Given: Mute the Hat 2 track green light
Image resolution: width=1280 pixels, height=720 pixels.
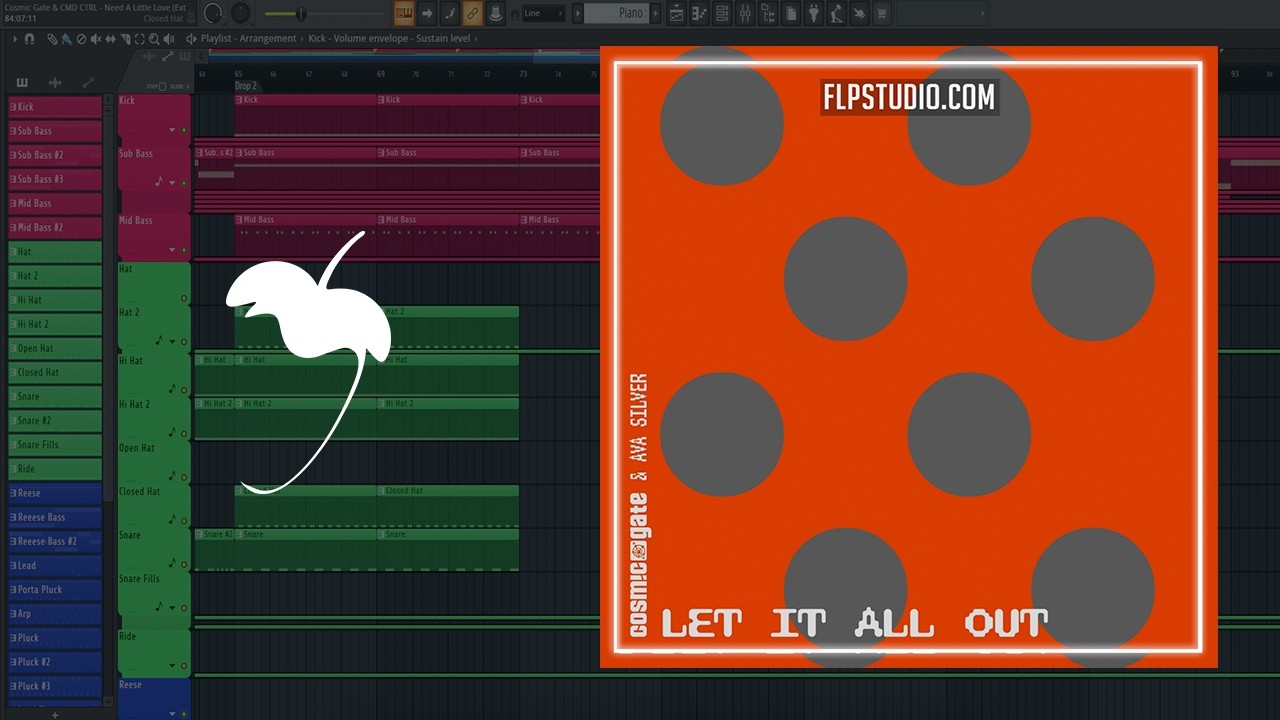Looking at the screenshot, I should 184,342.
